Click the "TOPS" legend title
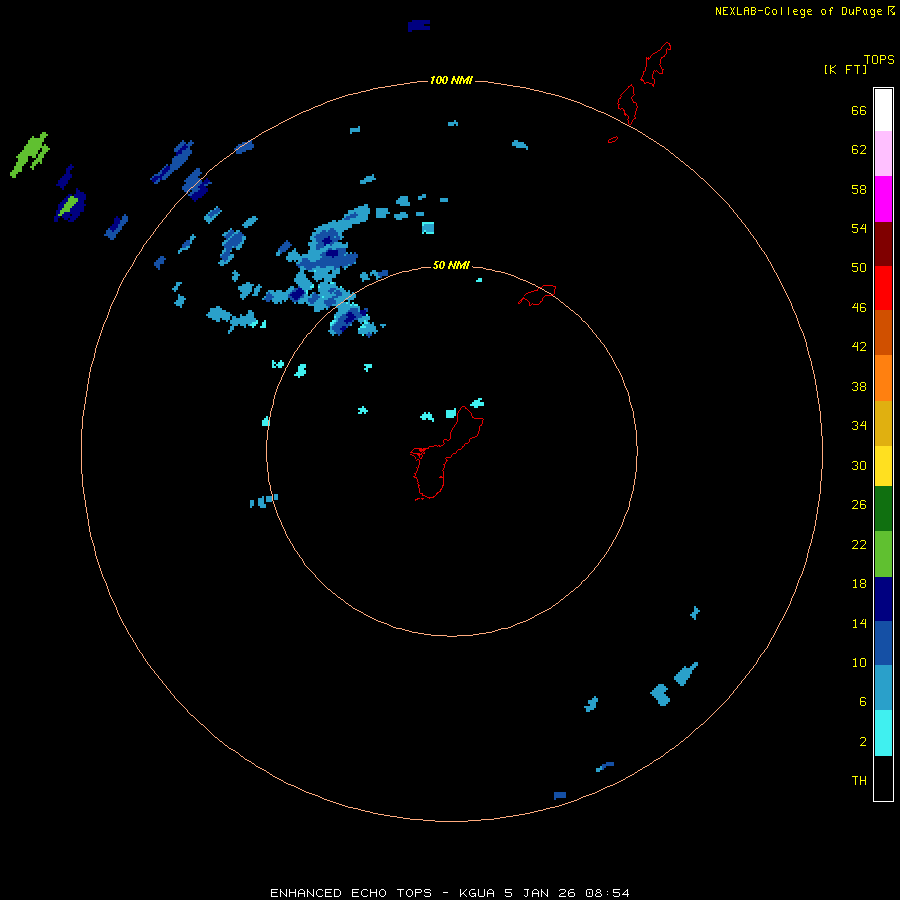 coord(879,60)
